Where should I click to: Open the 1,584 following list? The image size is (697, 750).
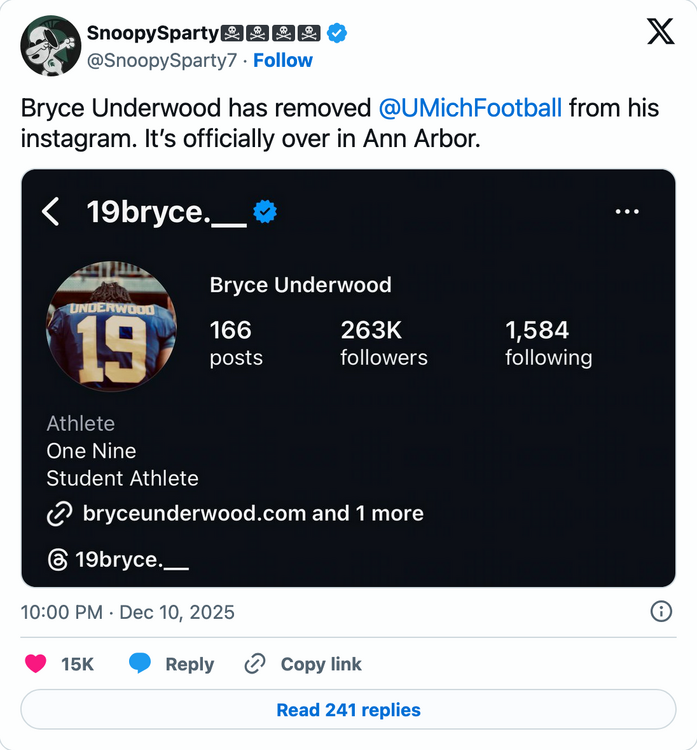(x=548, y=343)
